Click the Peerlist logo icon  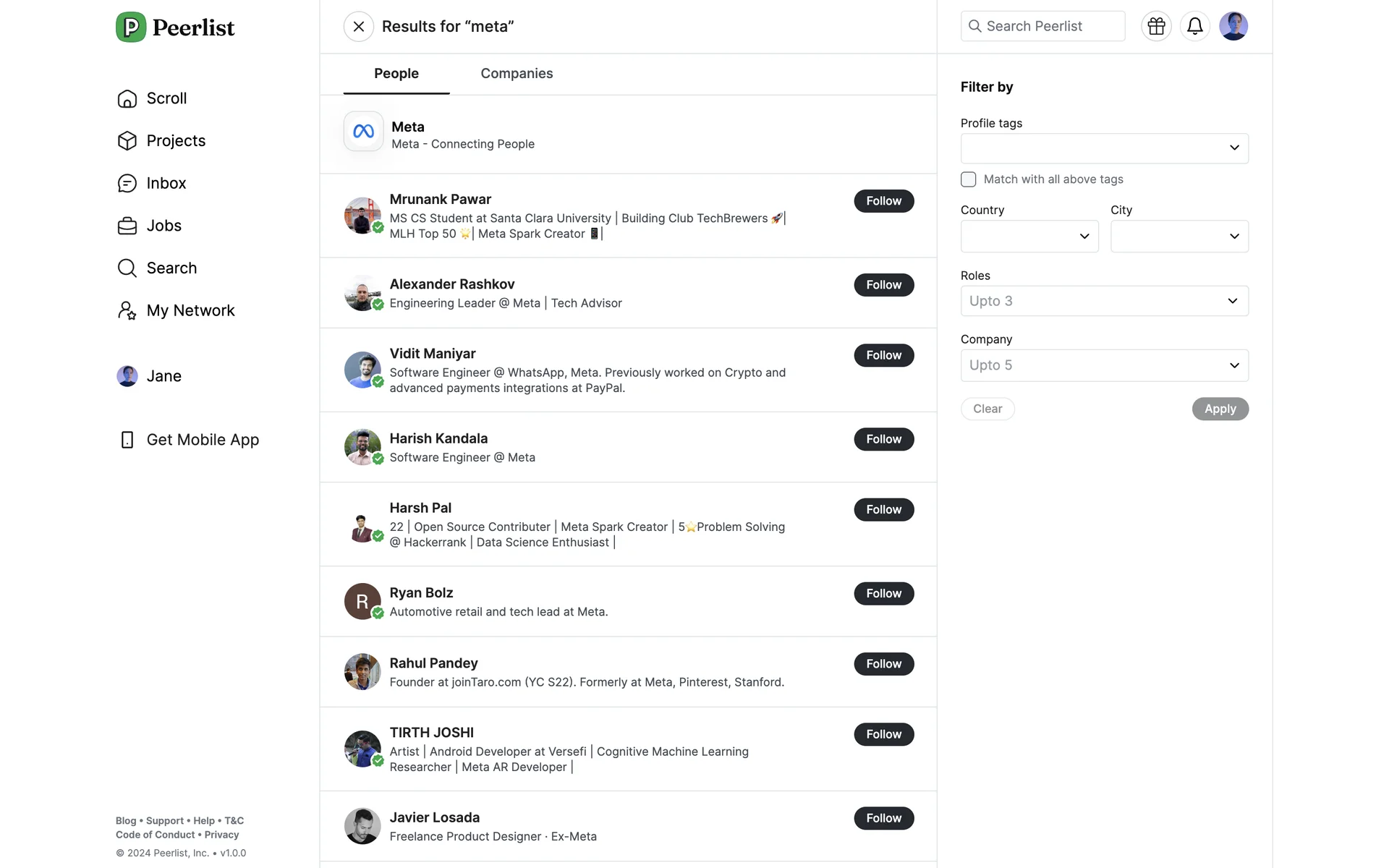tap(131, 27)
